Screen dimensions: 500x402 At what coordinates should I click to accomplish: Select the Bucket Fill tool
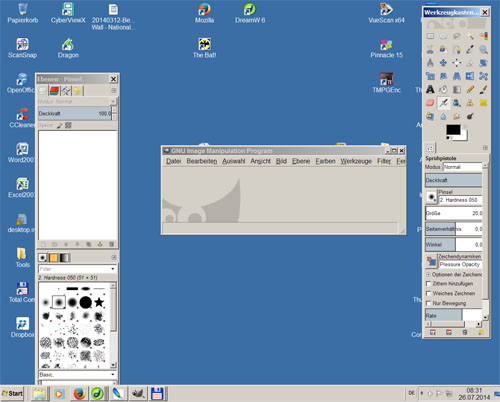click(443, 89)
